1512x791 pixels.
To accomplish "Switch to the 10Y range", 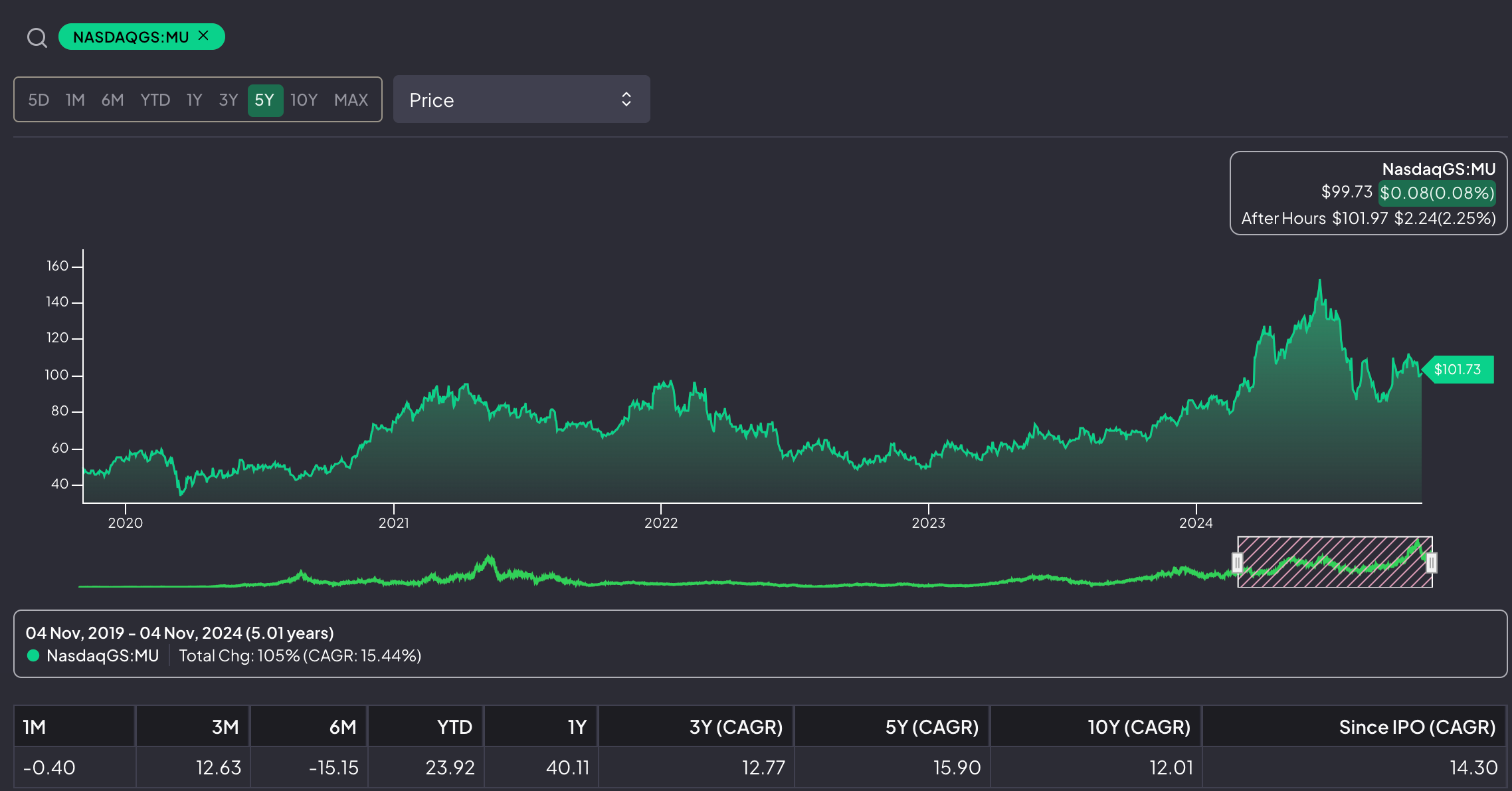I will point(304,100).
